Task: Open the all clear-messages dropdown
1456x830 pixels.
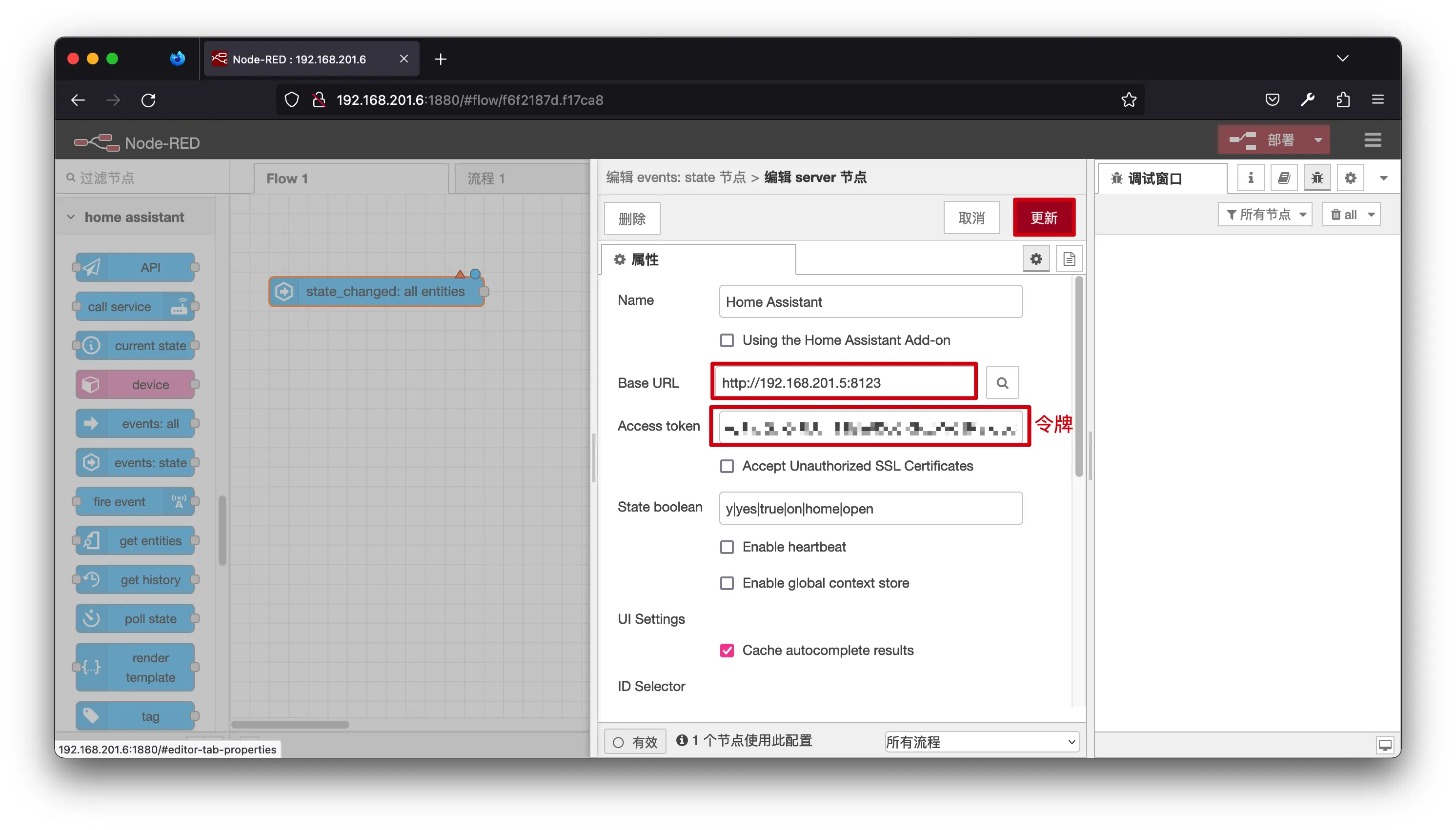Action: point(1351,215)
